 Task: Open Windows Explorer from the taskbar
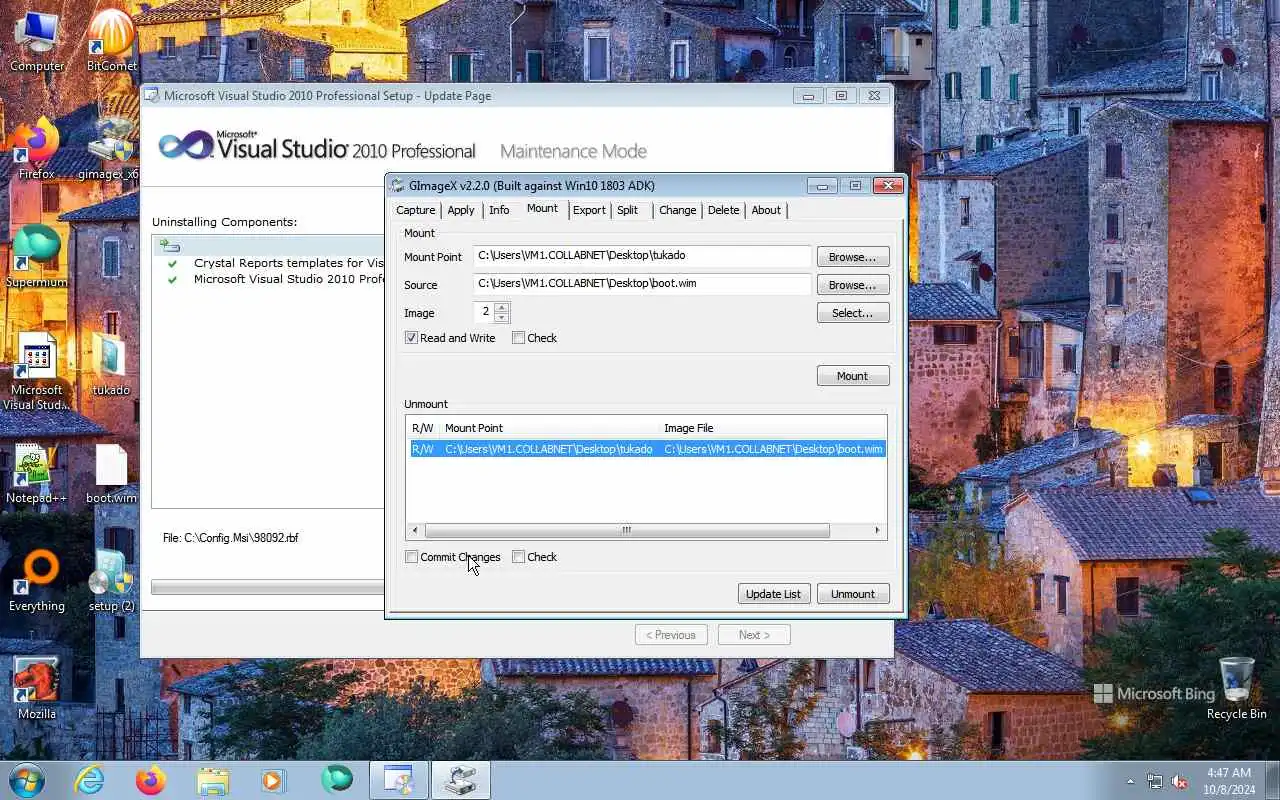pyautogui.click(x=213, y=780)
